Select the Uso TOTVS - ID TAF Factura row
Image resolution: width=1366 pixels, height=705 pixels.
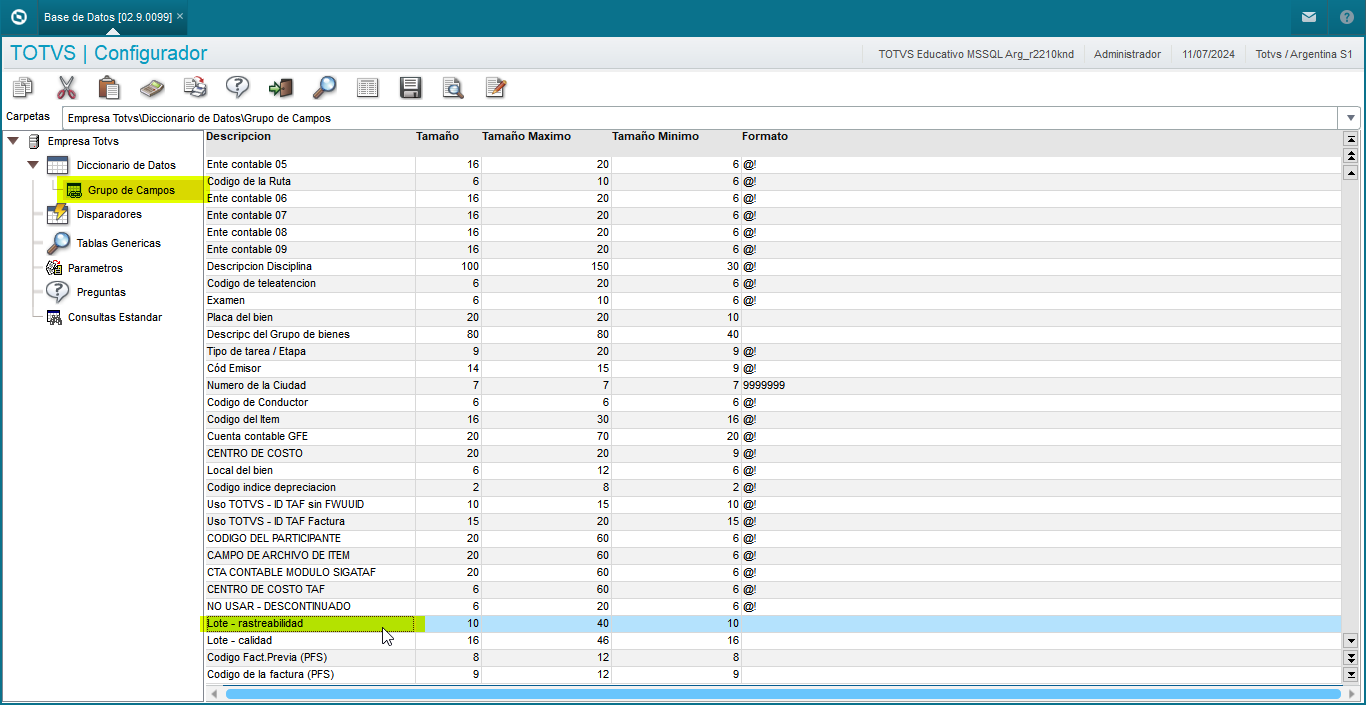[773, 521]
